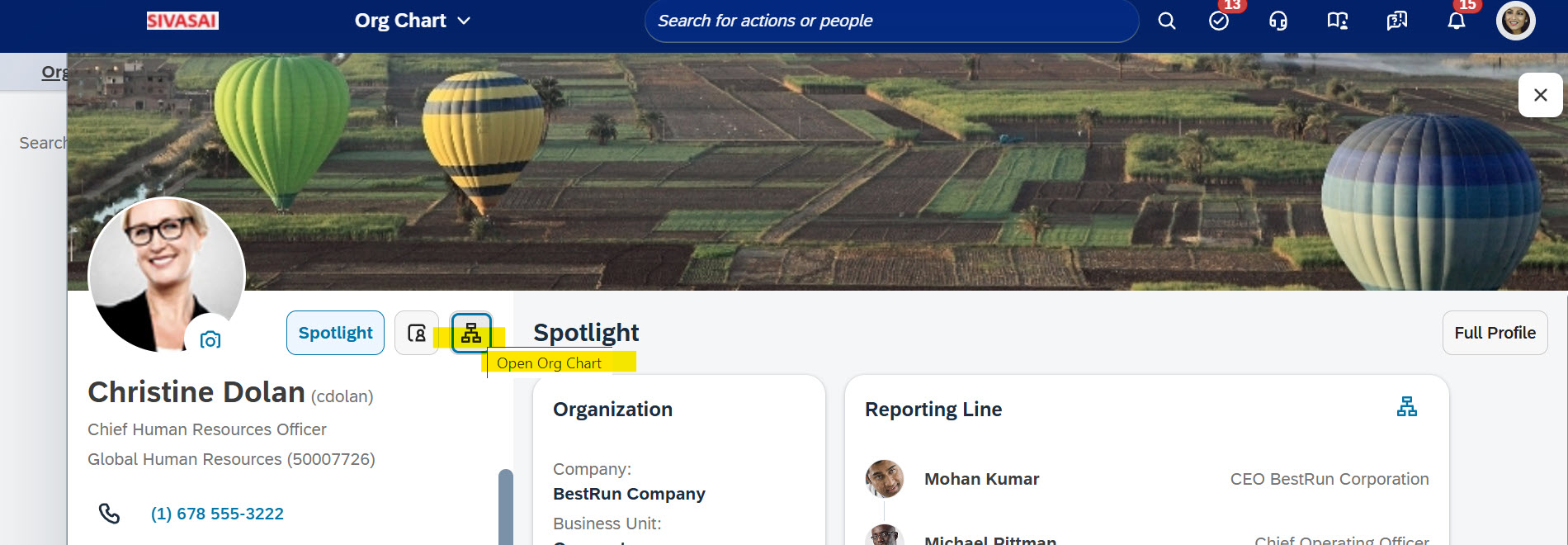Click the Search for actions or people field
This screenshot has height=545, width=1568.
[x=891, y=21]
